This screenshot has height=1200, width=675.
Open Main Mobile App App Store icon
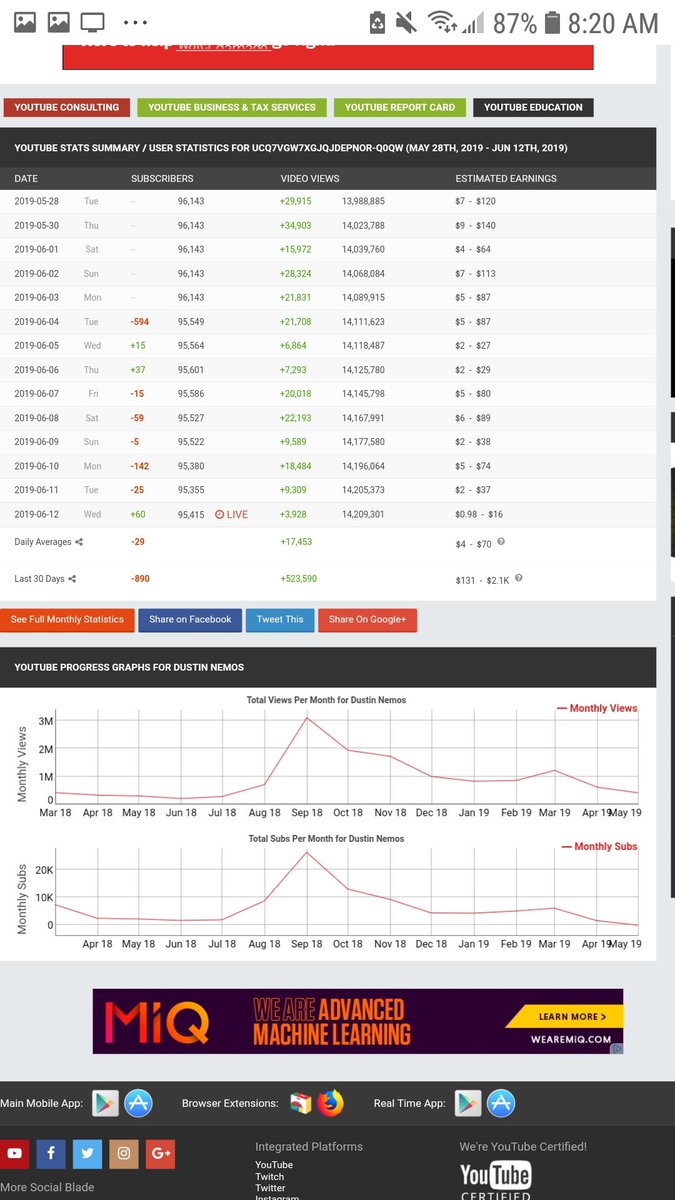coord(138,1103)
